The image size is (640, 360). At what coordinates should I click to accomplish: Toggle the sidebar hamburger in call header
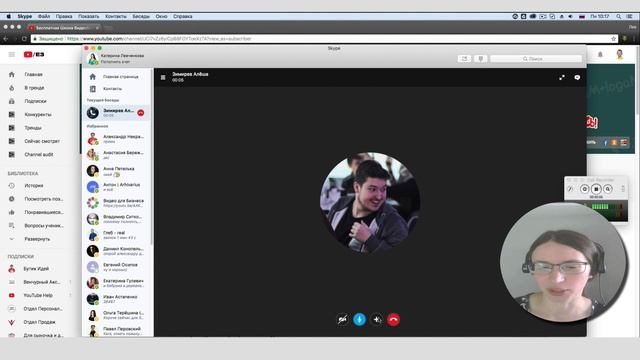(163, 77)
